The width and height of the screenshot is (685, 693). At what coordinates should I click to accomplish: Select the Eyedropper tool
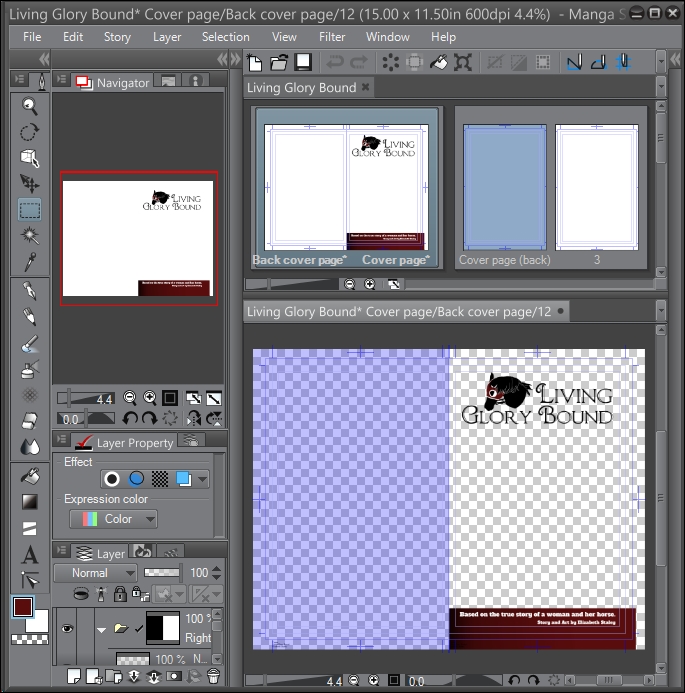(30, 262)
